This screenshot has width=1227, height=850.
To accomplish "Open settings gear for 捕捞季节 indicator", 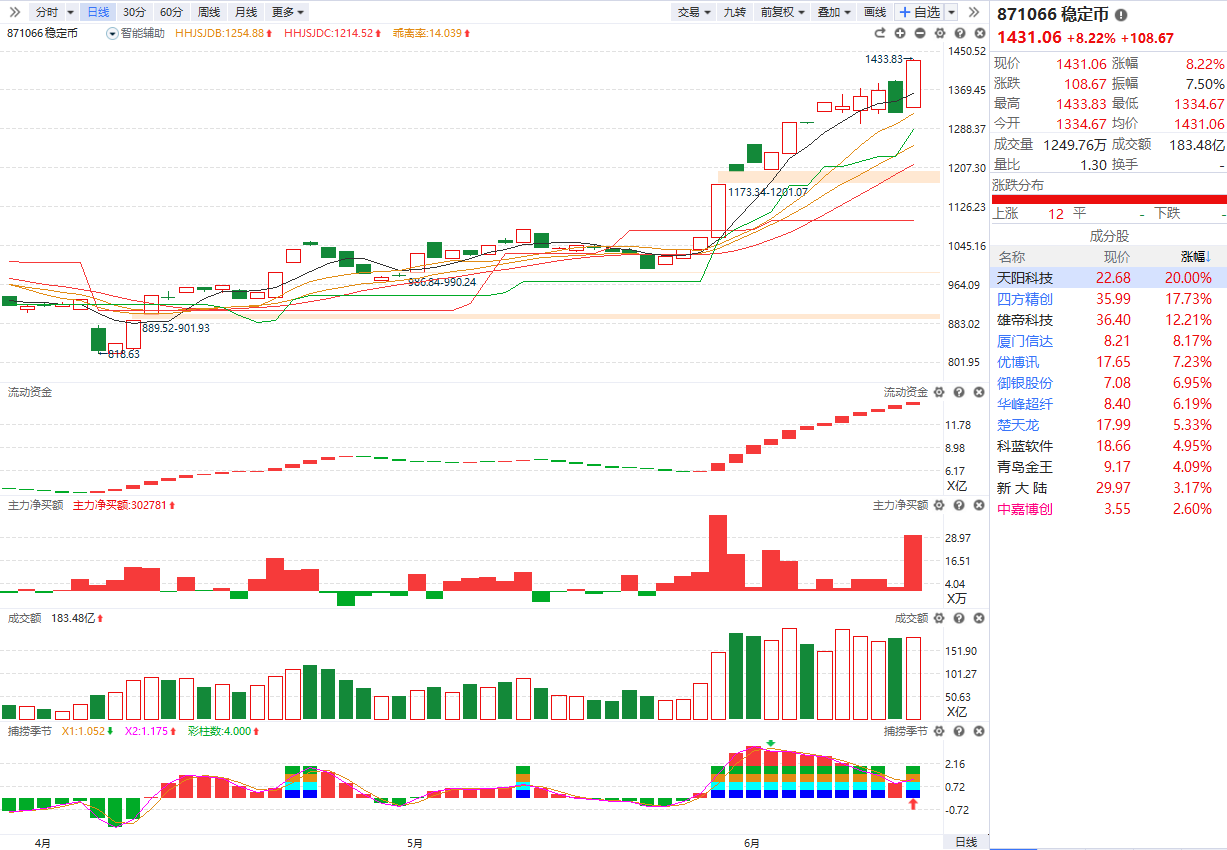I will [939, 731].
